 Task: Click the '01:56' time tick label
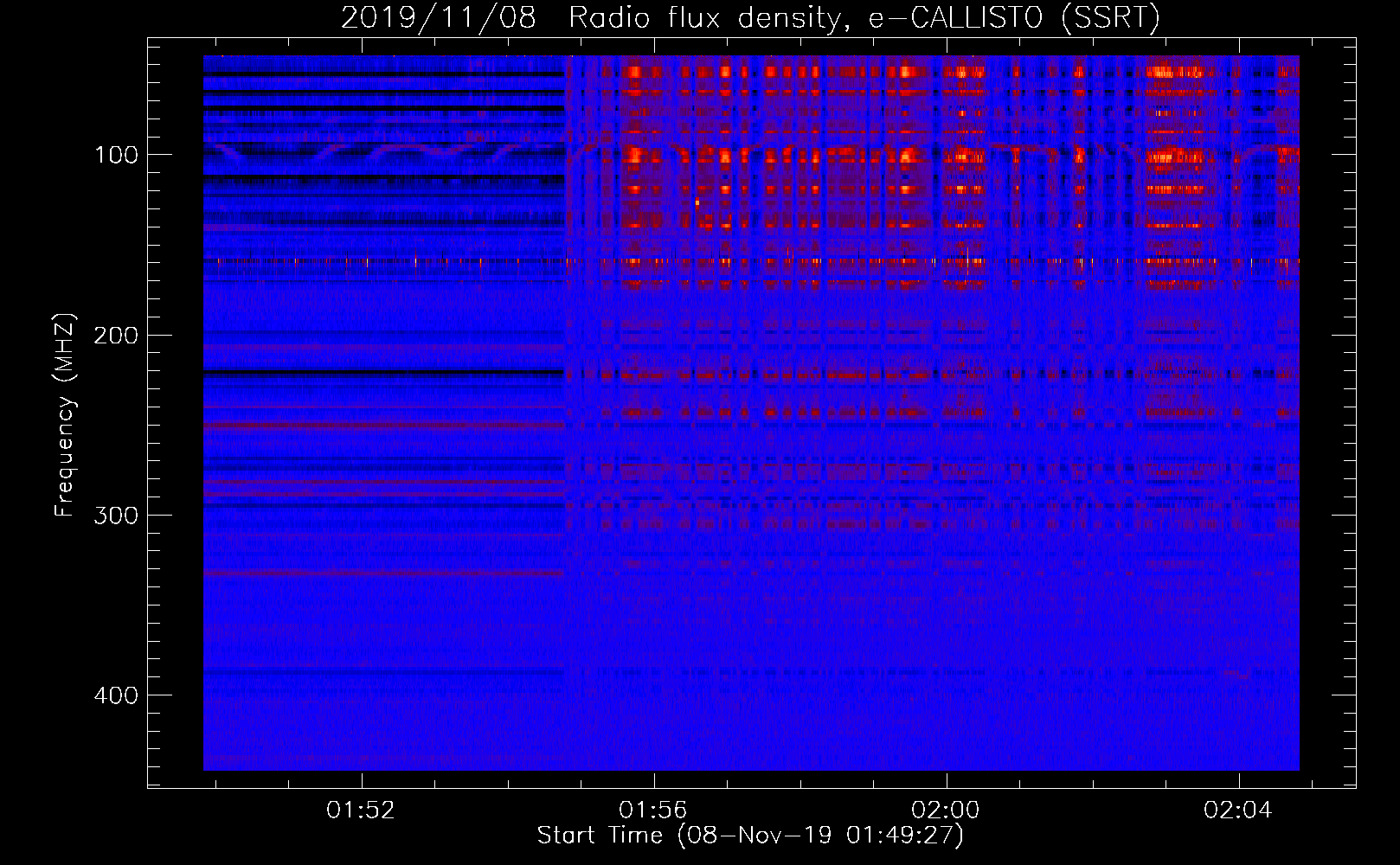[653, 811]
